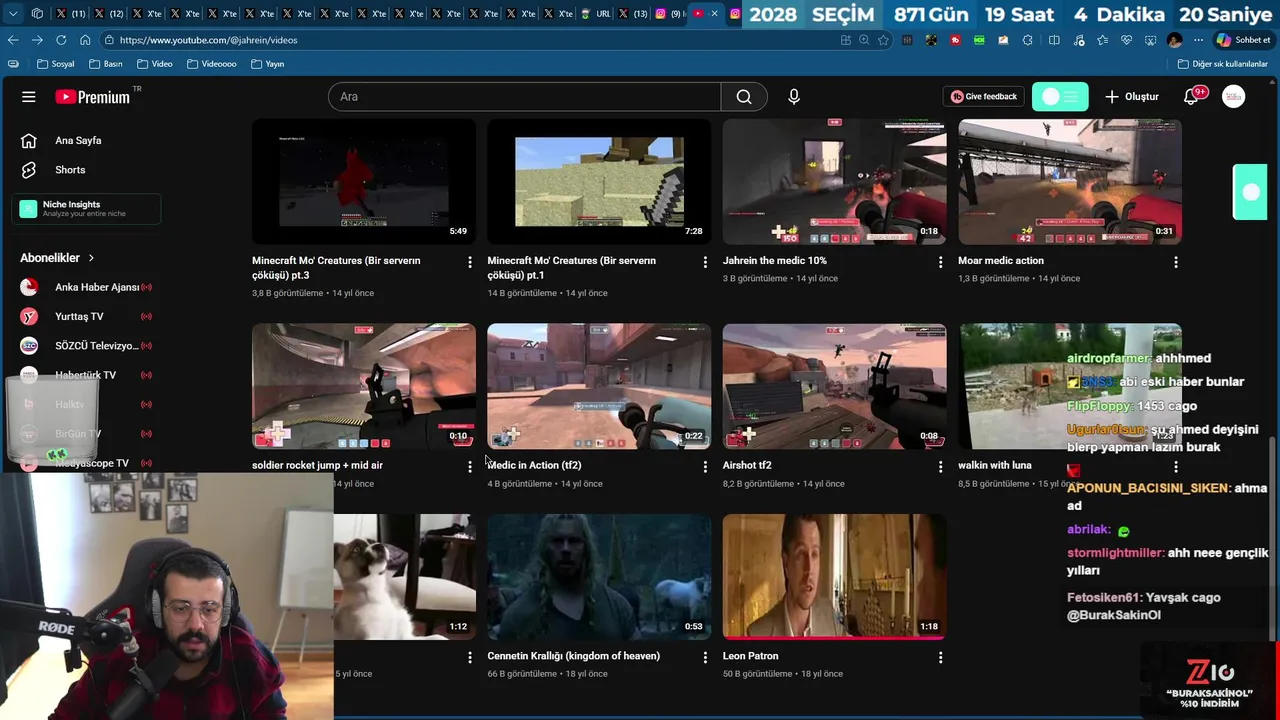Click the browser address bar URL
The height and width of the screenshot is (720, 1280).
pyautogui.click(x=208, y=40)
